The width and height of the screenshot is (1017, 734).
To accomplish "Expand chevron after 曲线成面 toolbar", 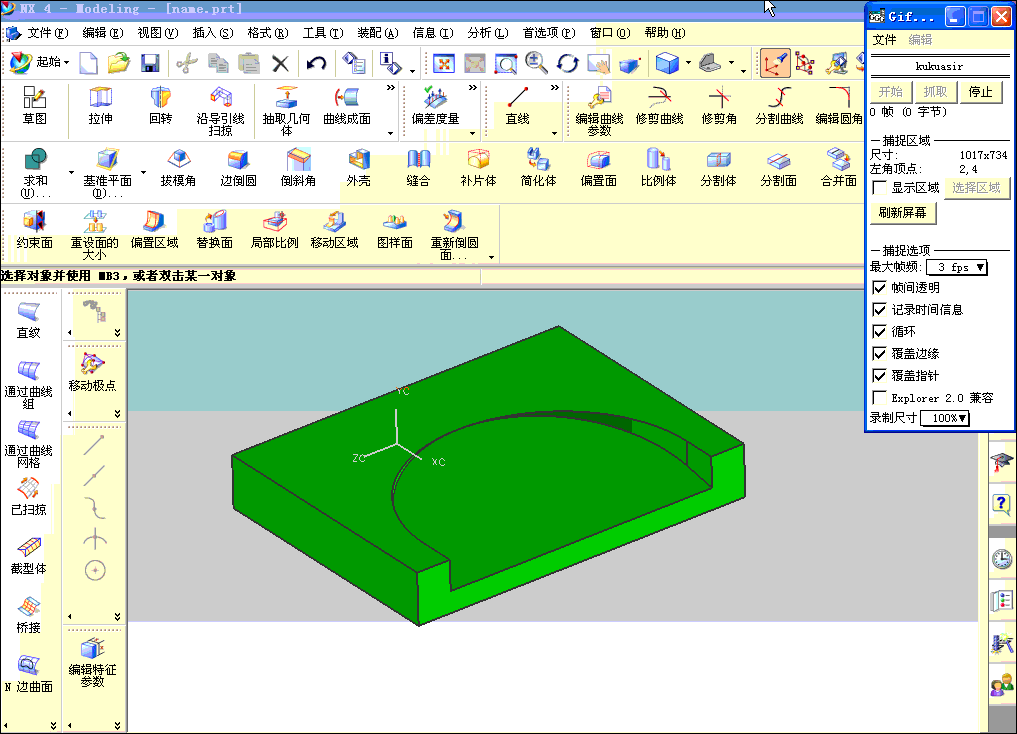I will point(390,88).
